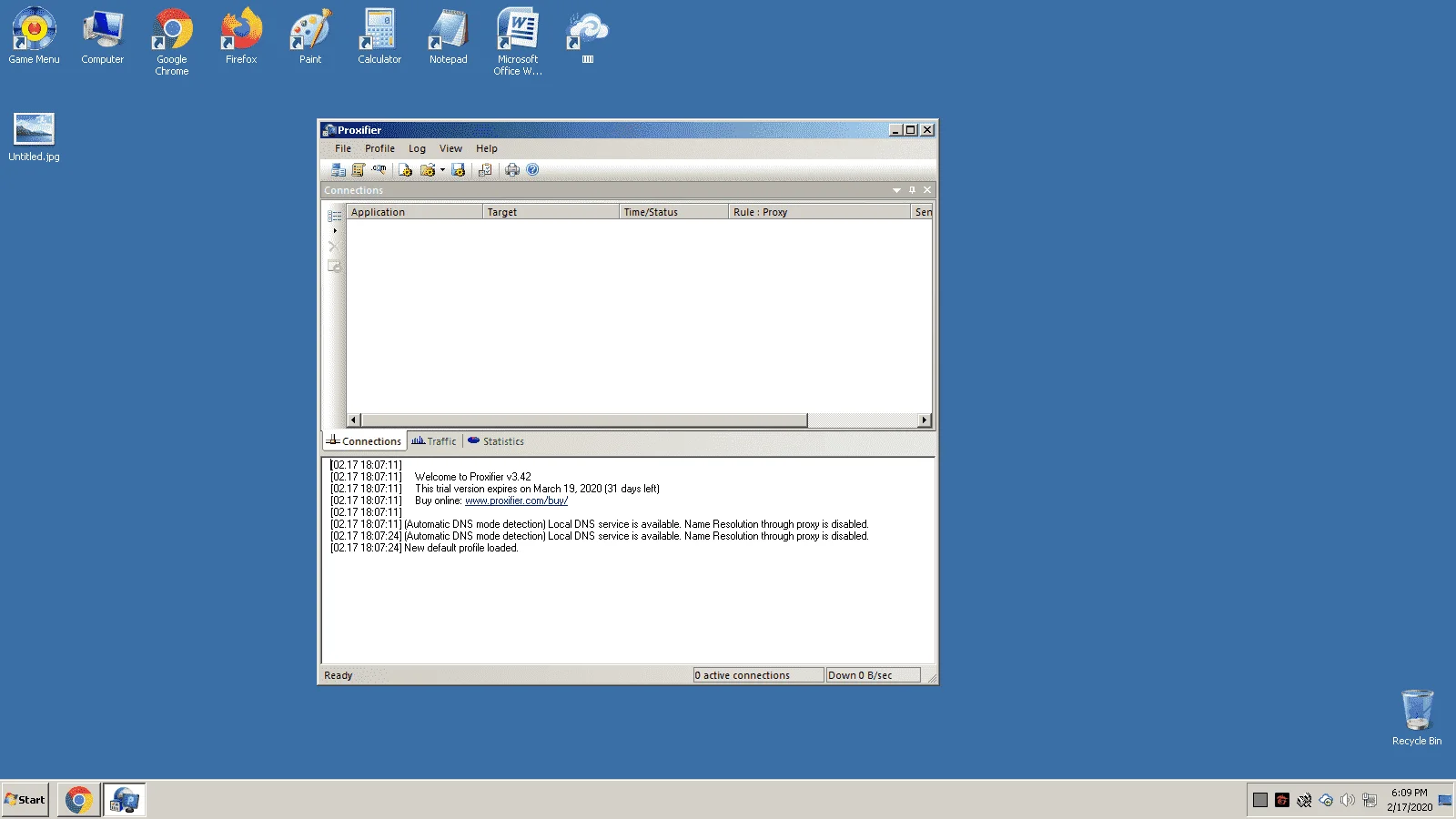Sort by the Target column header
Viewport: 1456px width, 819px height.
551,212
